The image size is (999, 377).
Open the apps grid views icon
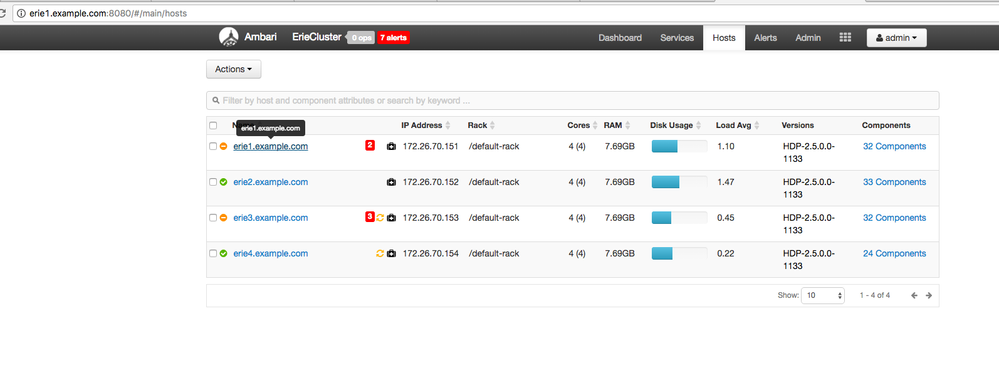tap(845, 38)
